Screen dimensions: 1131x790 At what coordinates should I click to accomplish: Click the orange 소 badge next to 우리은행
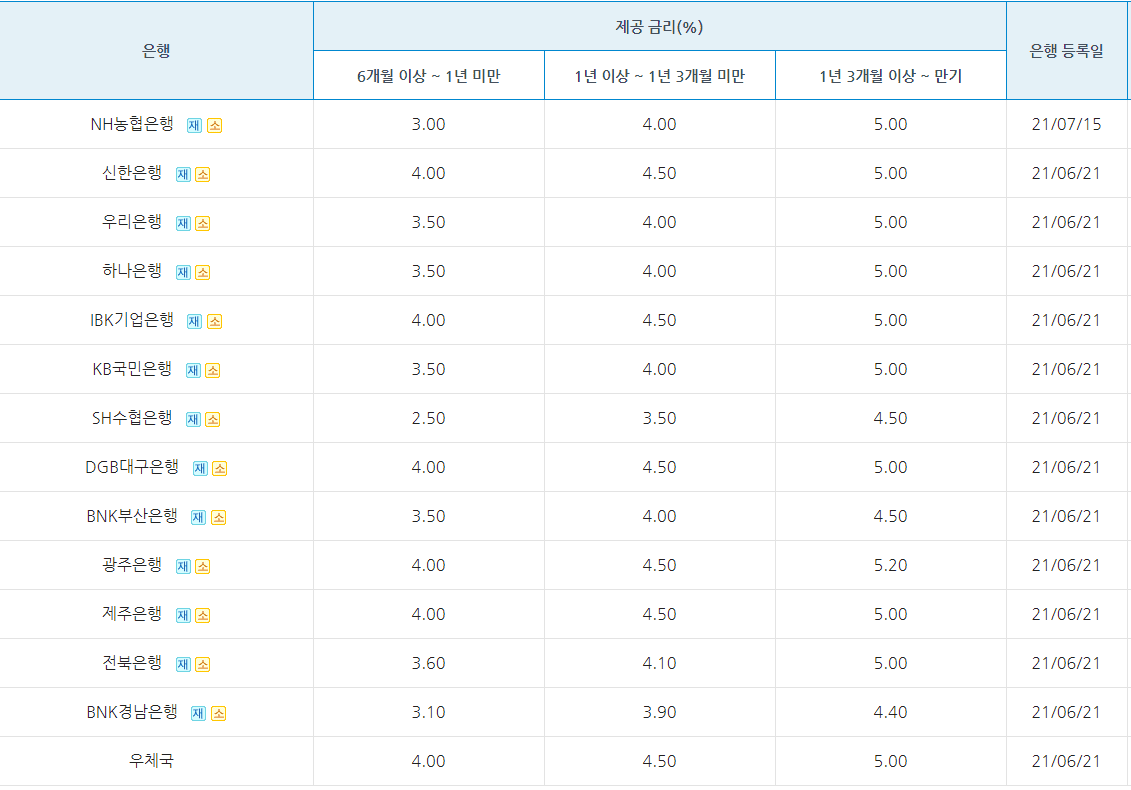[203, 224]
